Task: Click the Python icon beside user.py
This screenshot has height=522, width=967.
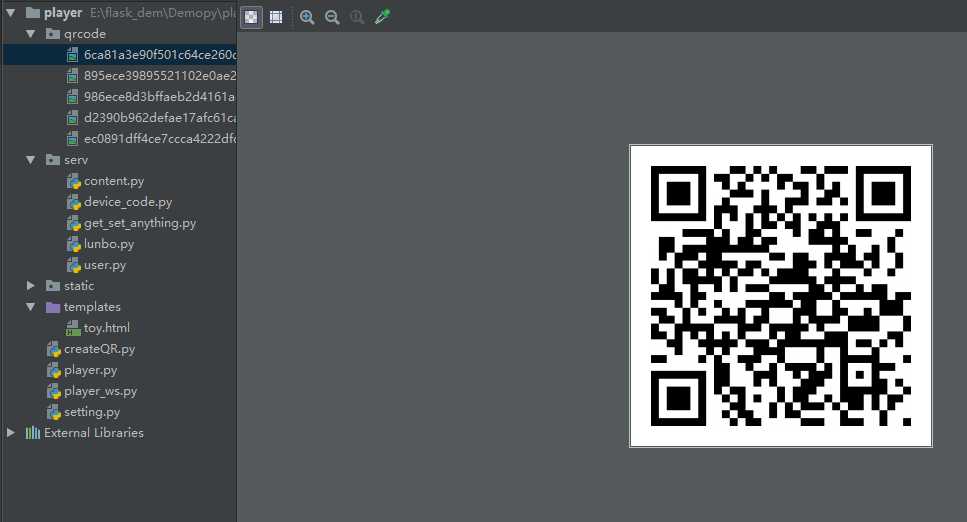Action: click(x=73, y=265)
